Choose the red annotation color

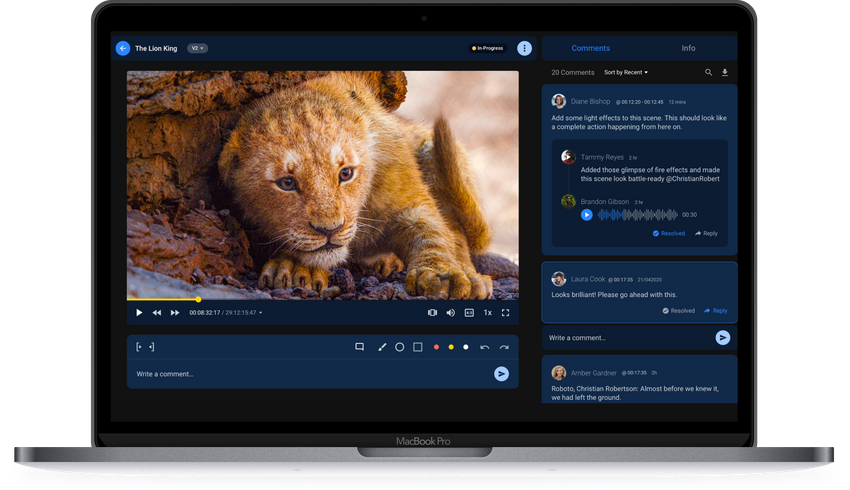coord(436,347)
